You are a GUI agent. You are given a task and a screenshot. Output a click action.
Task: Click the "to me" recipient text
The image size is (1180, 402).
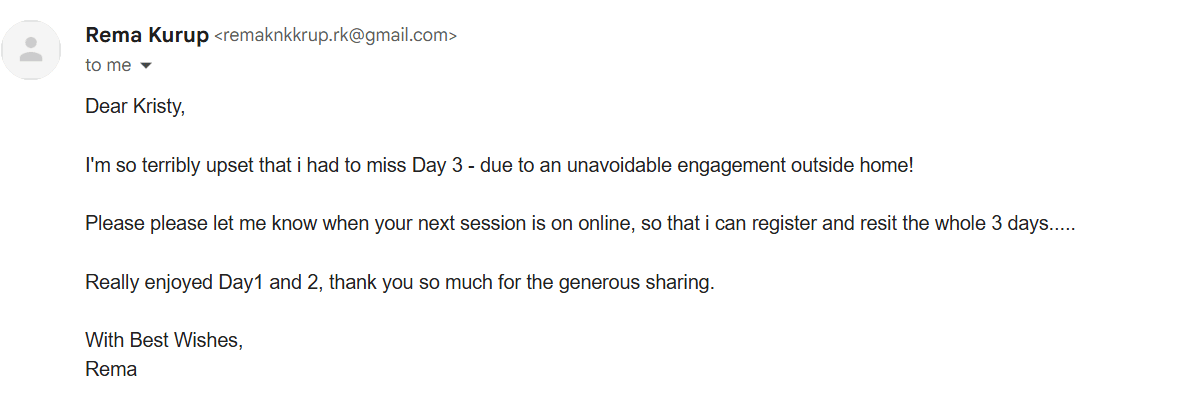coord(108,66)
